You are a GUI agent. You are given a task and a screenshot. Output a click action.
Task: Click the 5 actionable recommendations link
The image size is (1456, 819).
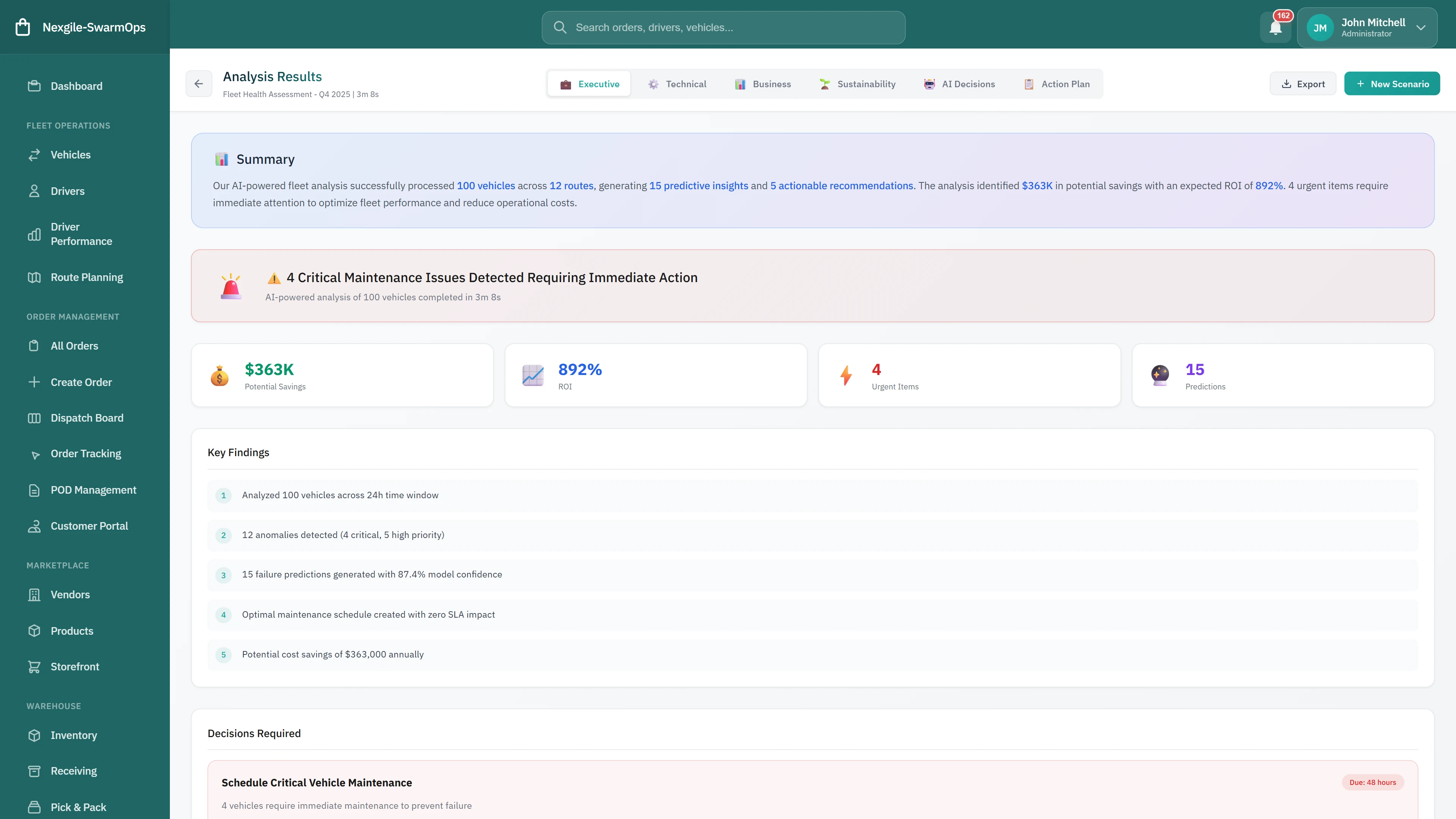[x=842, y=185]
